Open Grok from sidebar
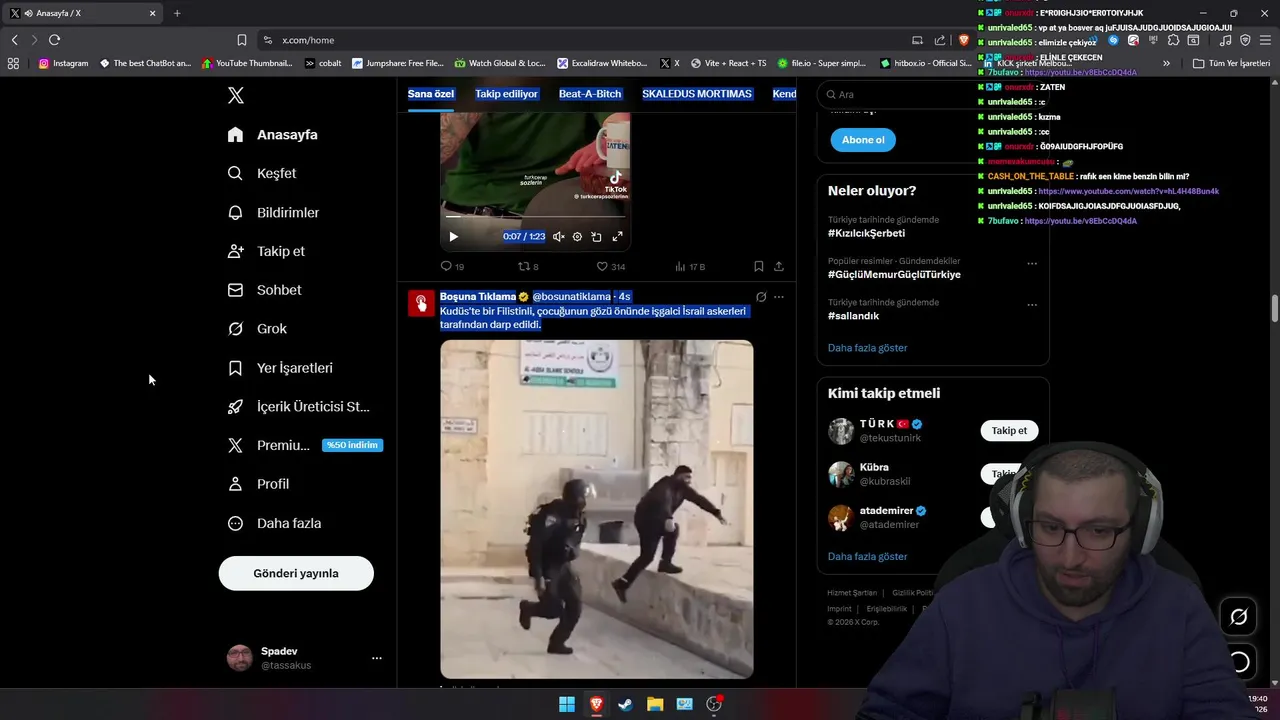The width and height of the screenshot is (1280, 720). [x=257, y=329]
